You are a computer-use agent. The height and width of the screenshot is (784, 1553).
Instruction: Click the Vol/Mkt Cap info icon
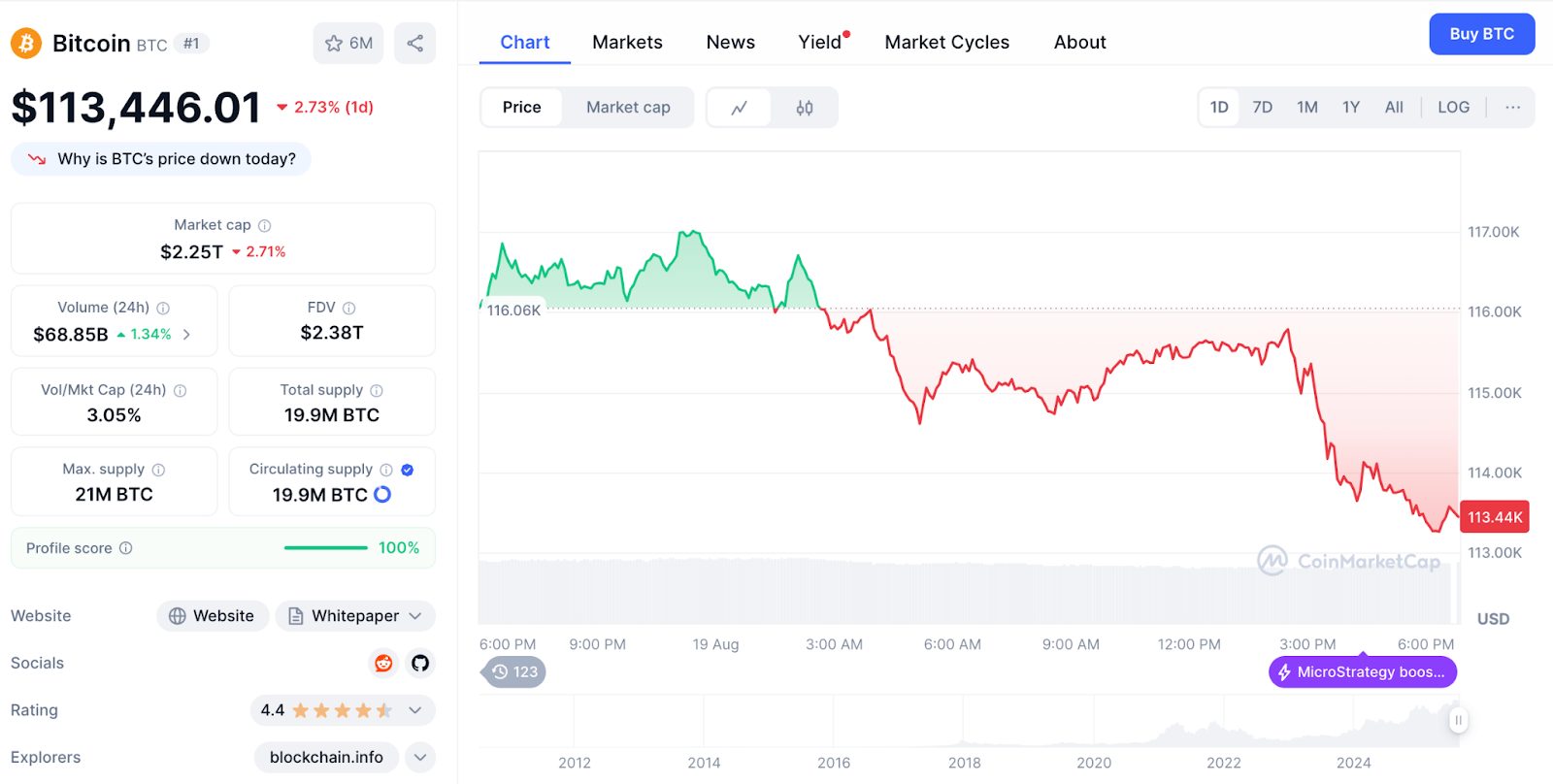(x=180, y=390)
